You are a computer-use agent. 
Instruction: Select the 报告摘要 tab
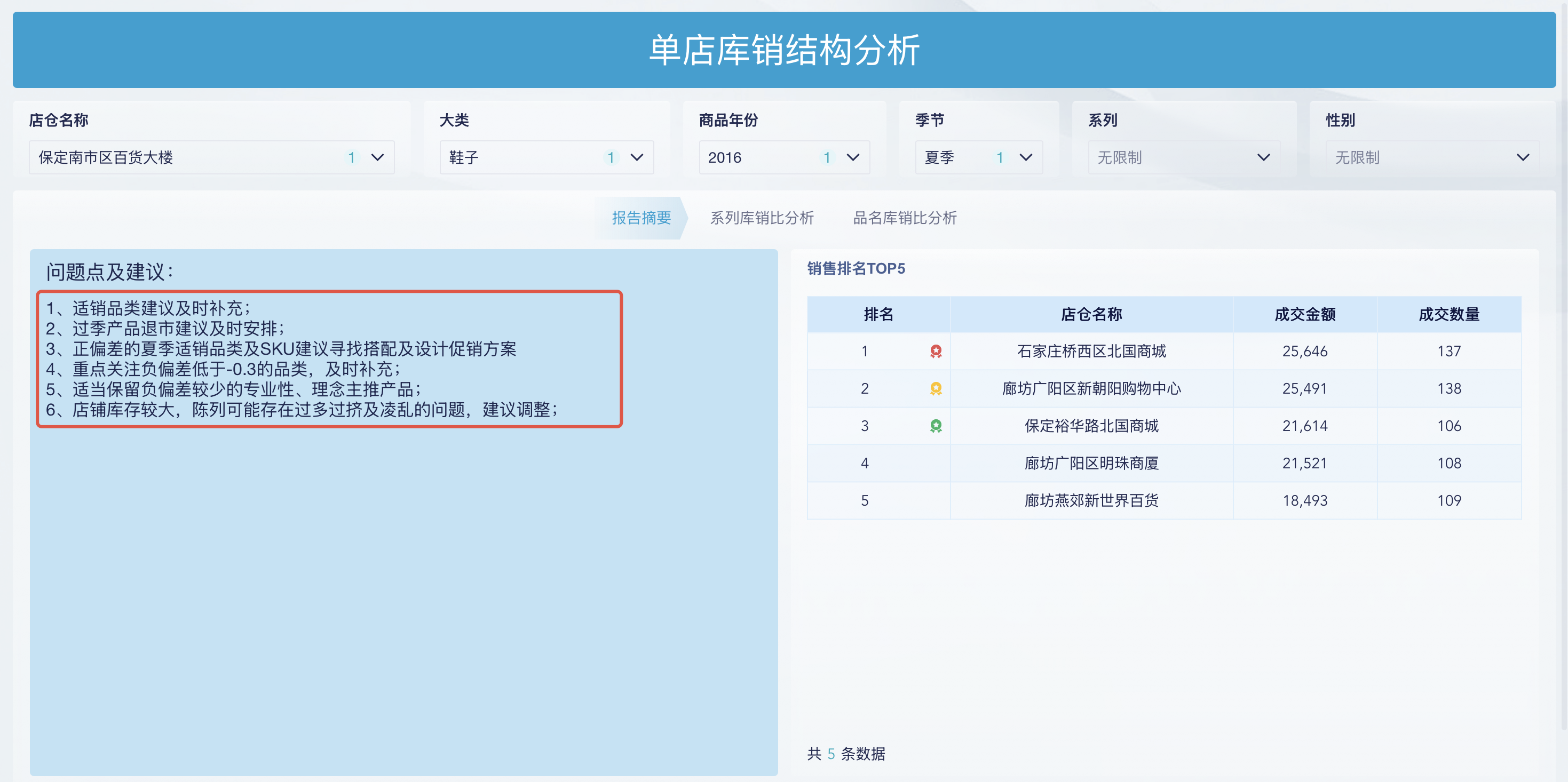(641, 217)
